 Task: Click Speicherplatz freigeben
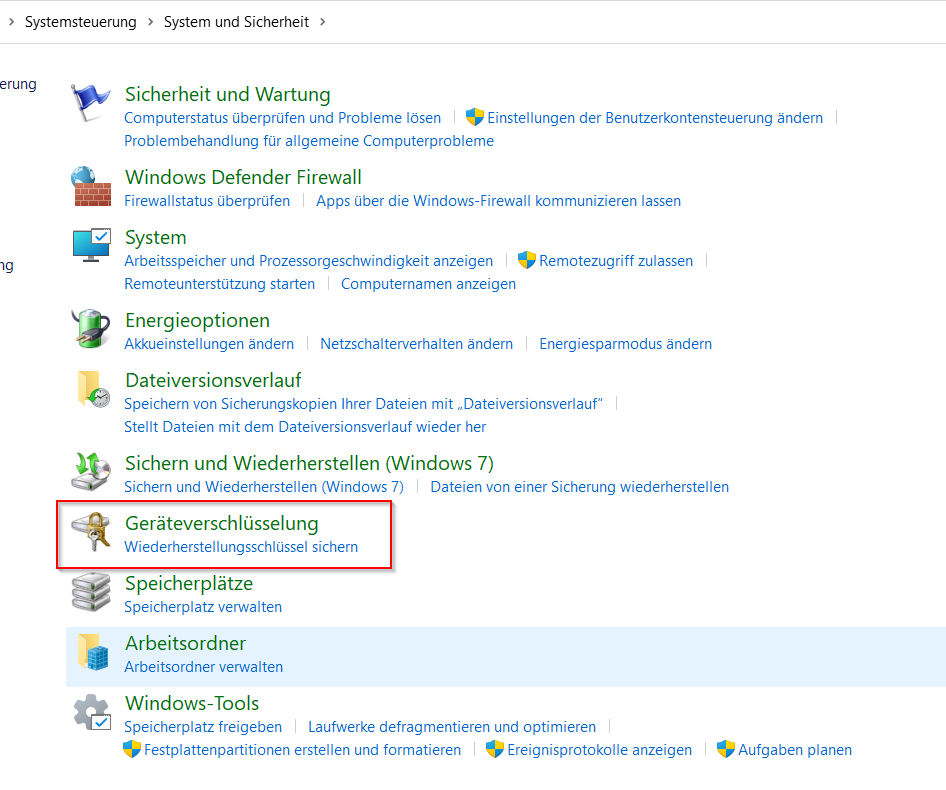[x=203, y=727]
